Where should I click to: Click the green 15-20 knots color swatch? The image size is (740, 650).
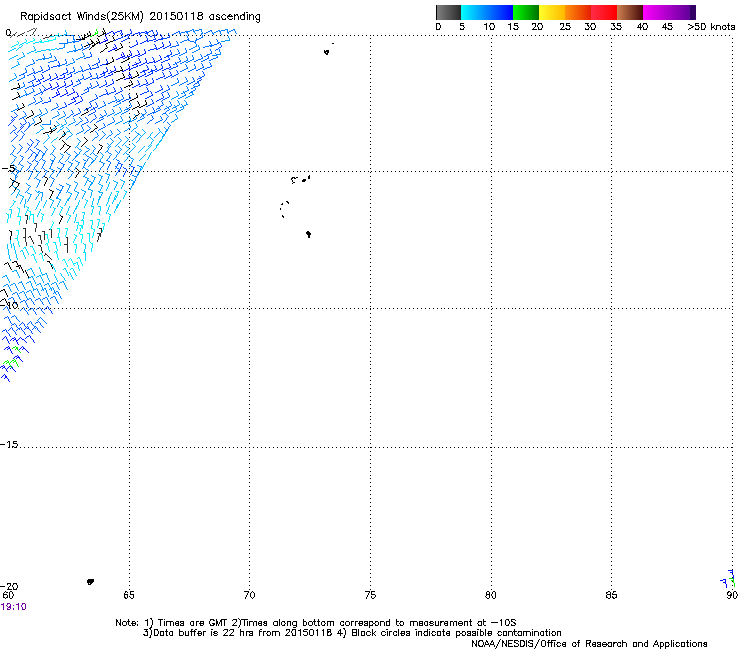pyautogui.click(x=526, y=12)
